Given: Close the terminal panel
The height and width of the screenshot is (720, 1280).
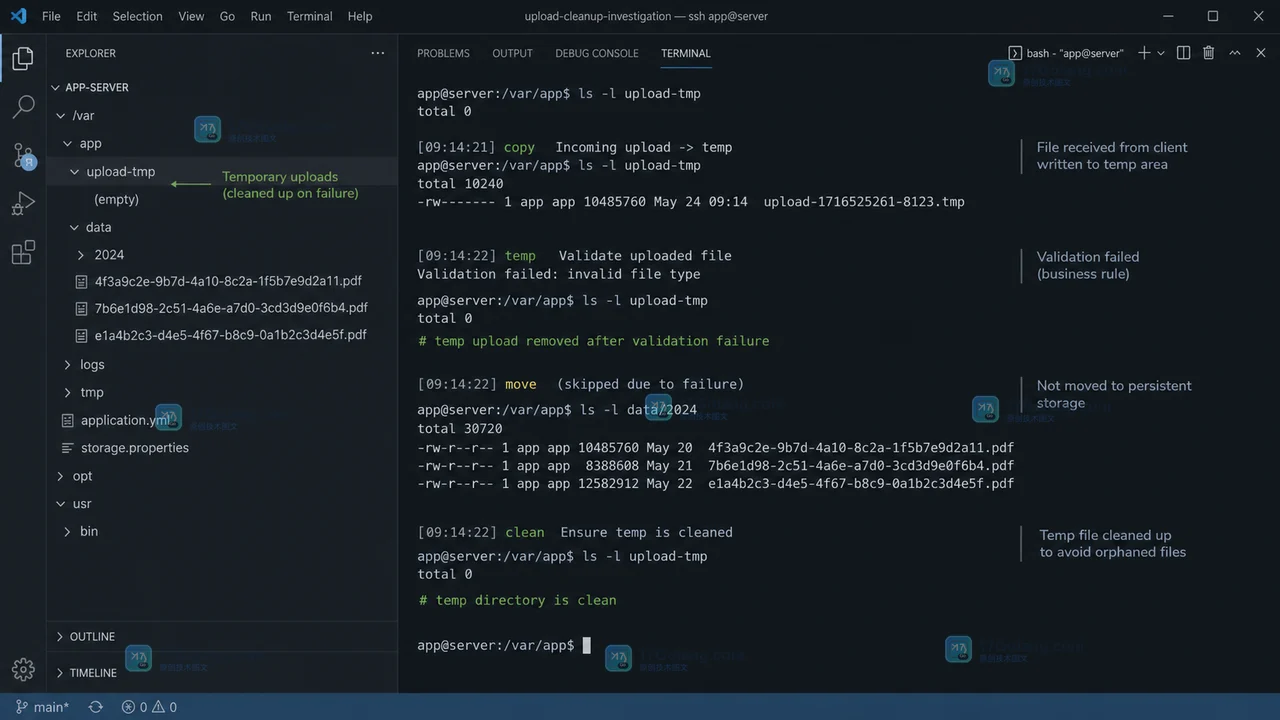Looking at the screenshot, I should (x=1261, y=53).
